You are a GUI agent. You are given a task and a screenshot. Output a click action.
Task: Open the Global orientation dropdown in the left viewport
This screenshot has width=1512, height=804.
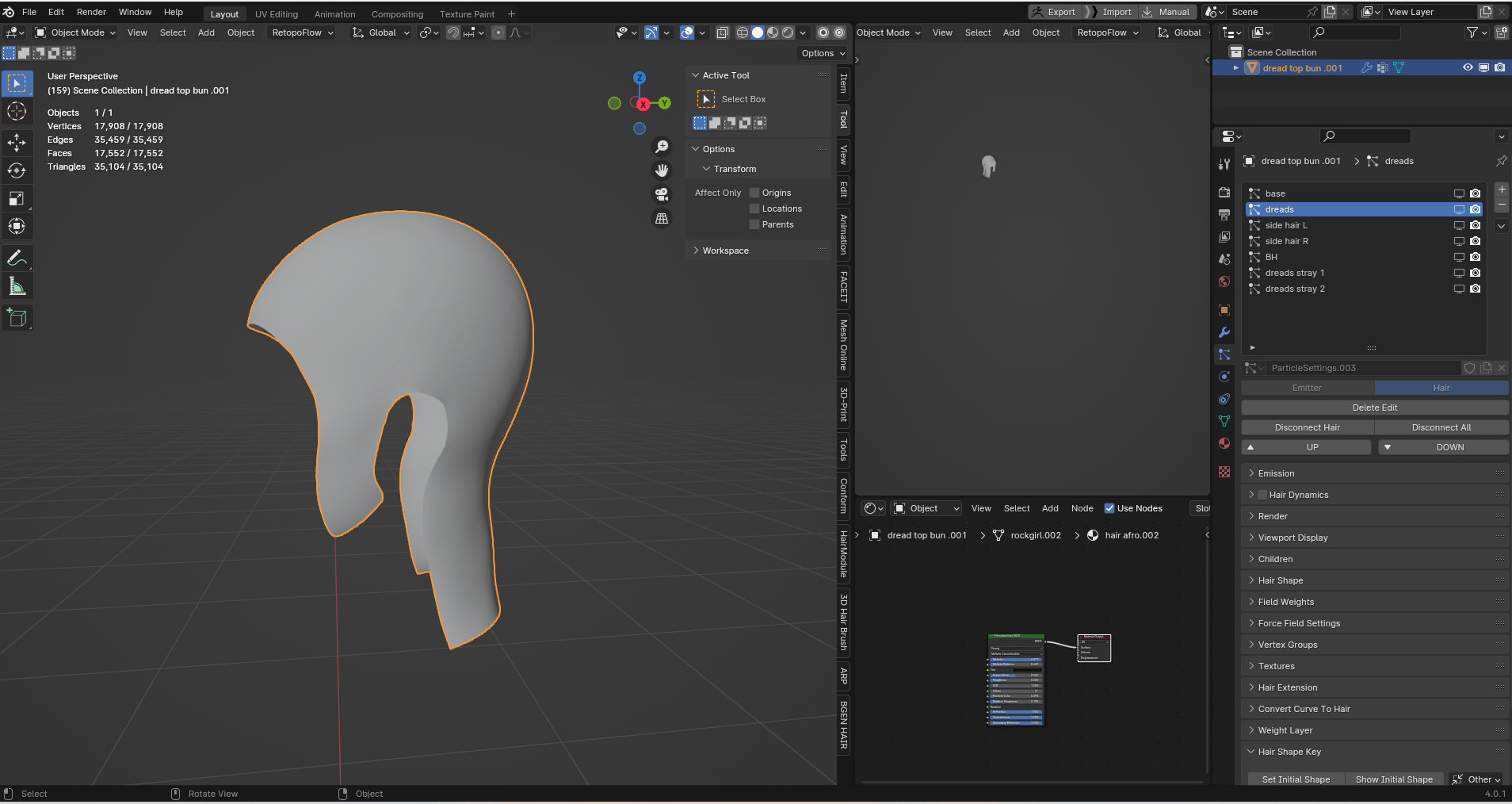point(381,33)
